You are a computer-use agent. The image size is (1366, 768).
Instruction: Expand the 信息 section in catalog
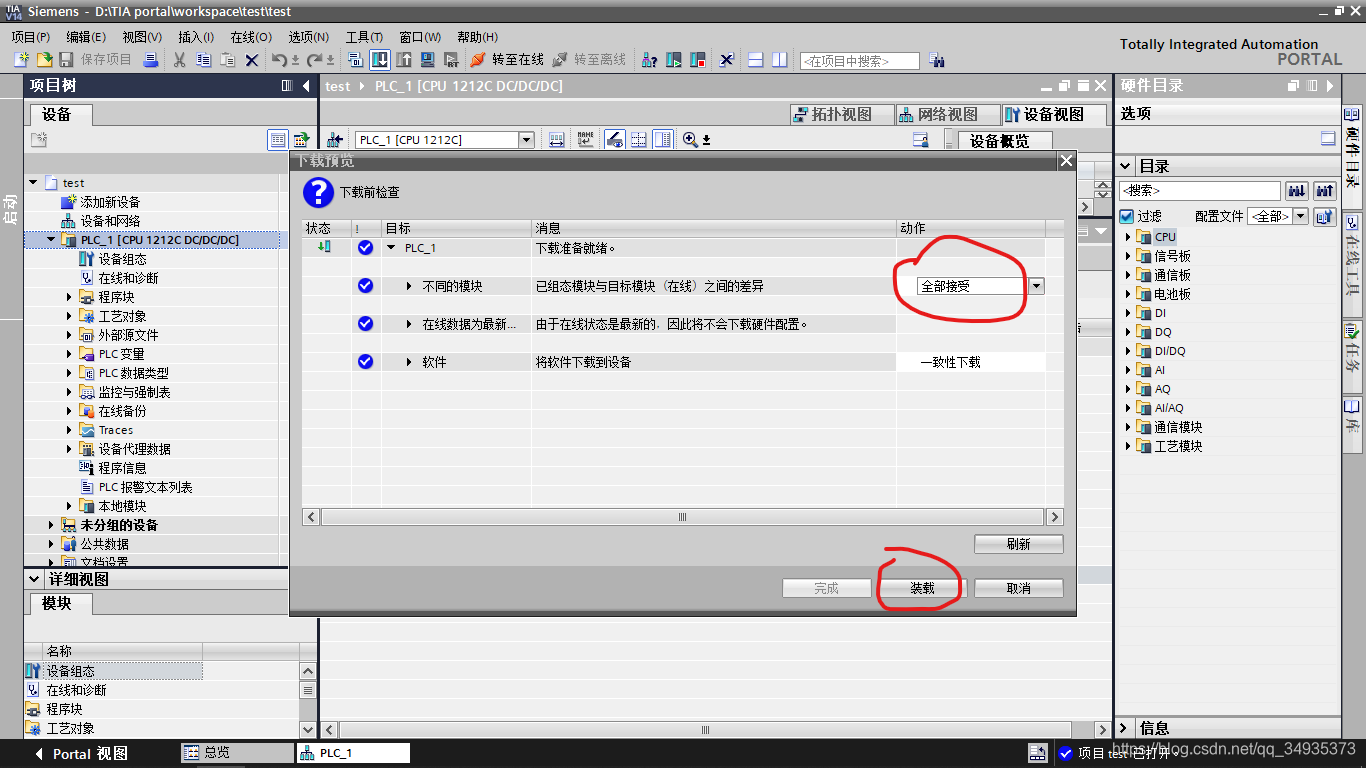coord(1125,728)
